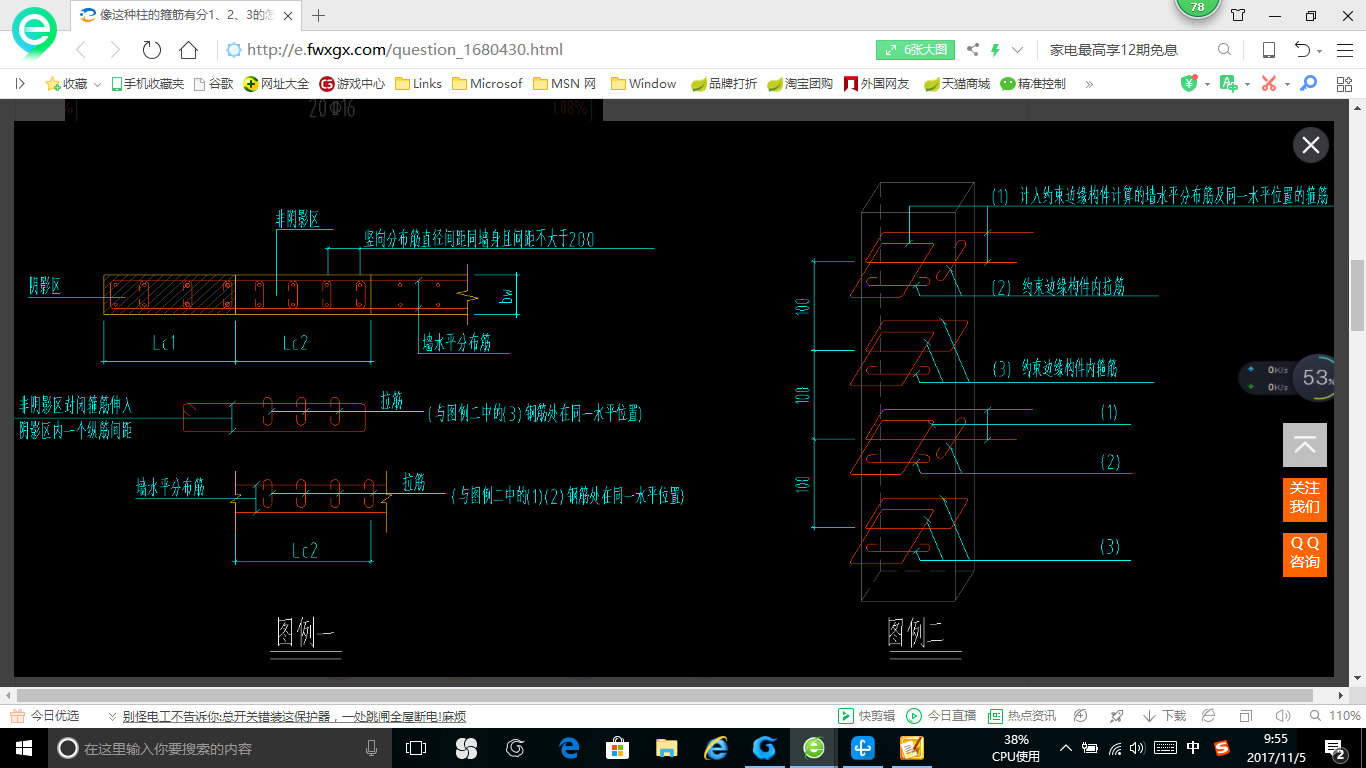Open the bookmarks sidebar toggle
1366x768 pixels.
point(20,84)
